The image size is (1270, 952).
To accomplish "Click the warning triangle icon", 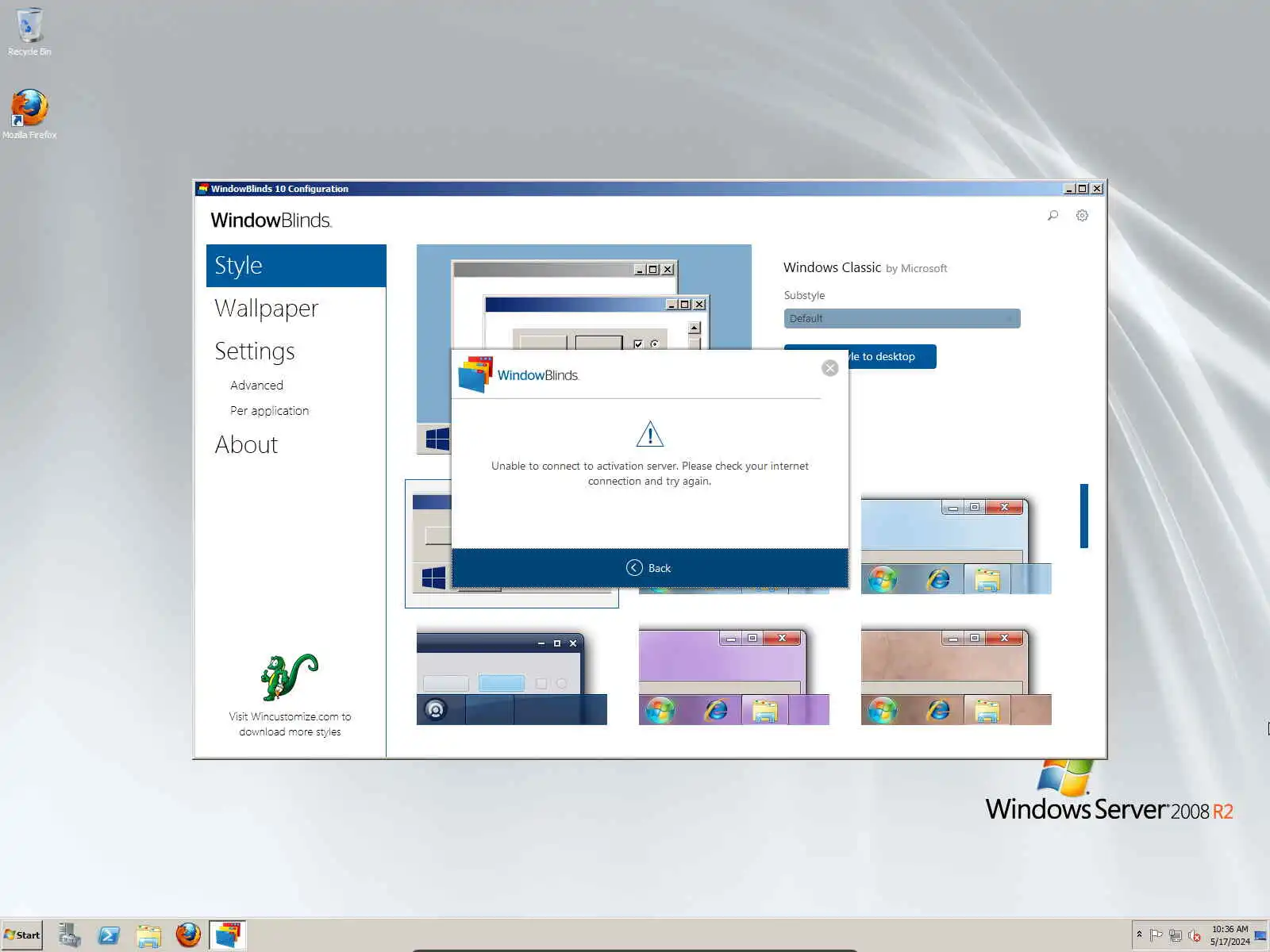I will click(x=650, y=434).
